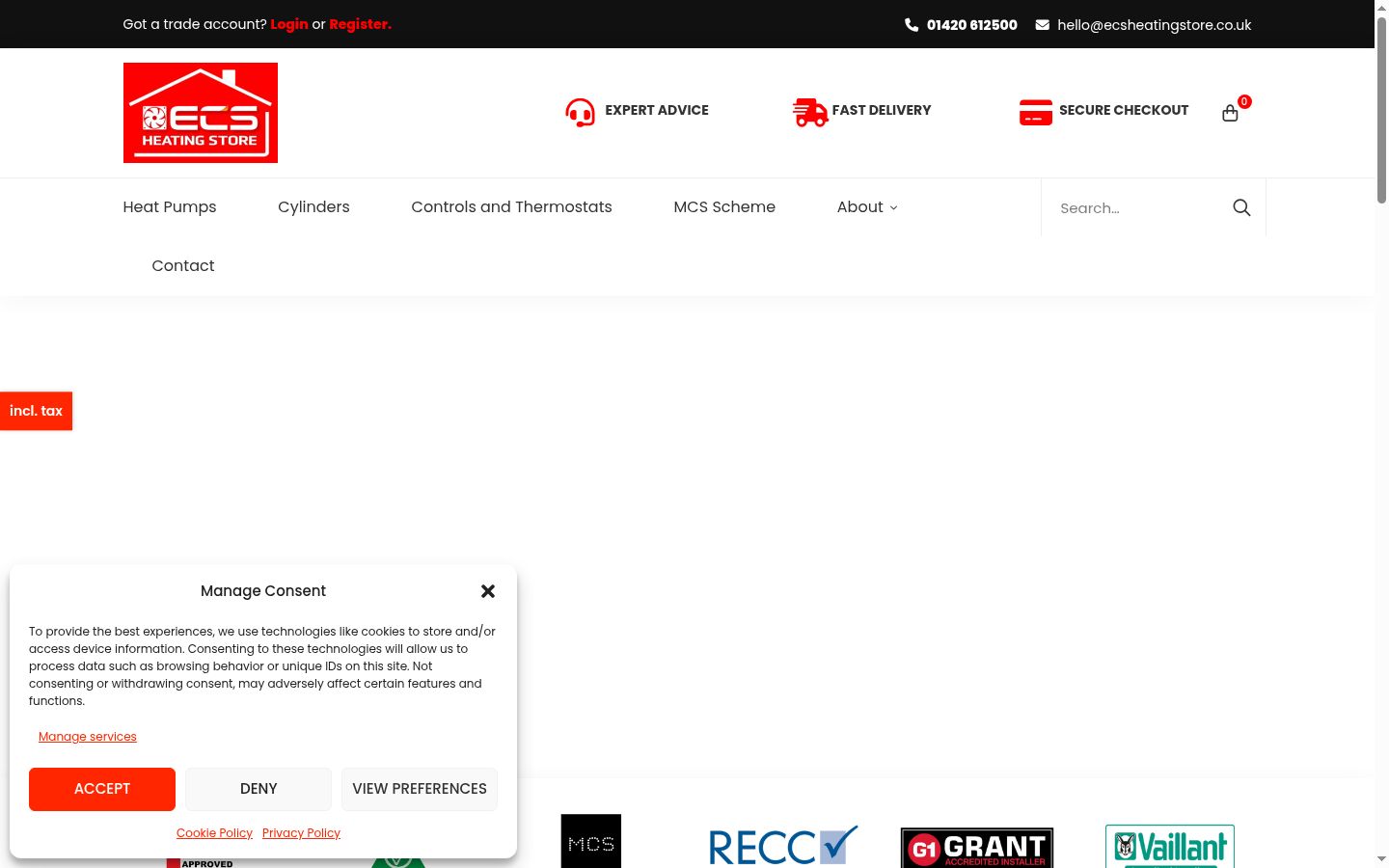
Task: Accept cookies with the ACCEPT button
Action: (102, 789)
